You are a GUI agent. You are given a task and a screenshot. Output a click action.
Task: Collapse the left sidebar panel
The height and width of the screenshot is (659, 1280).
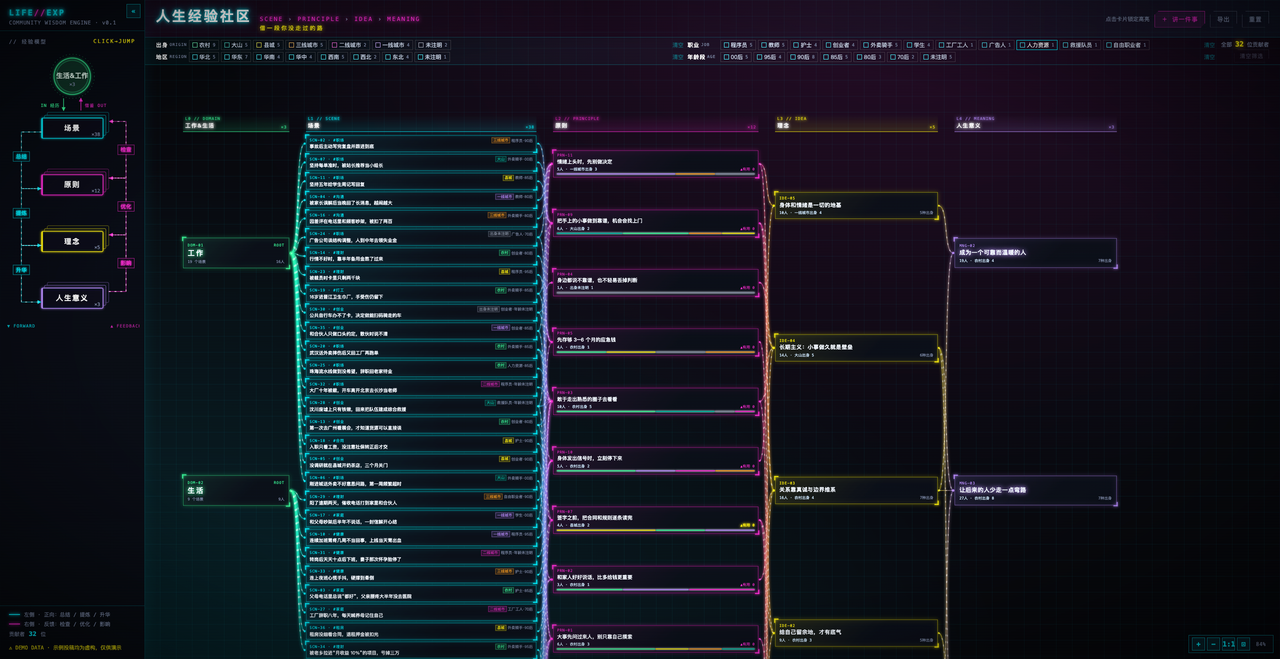pos(133,12)
